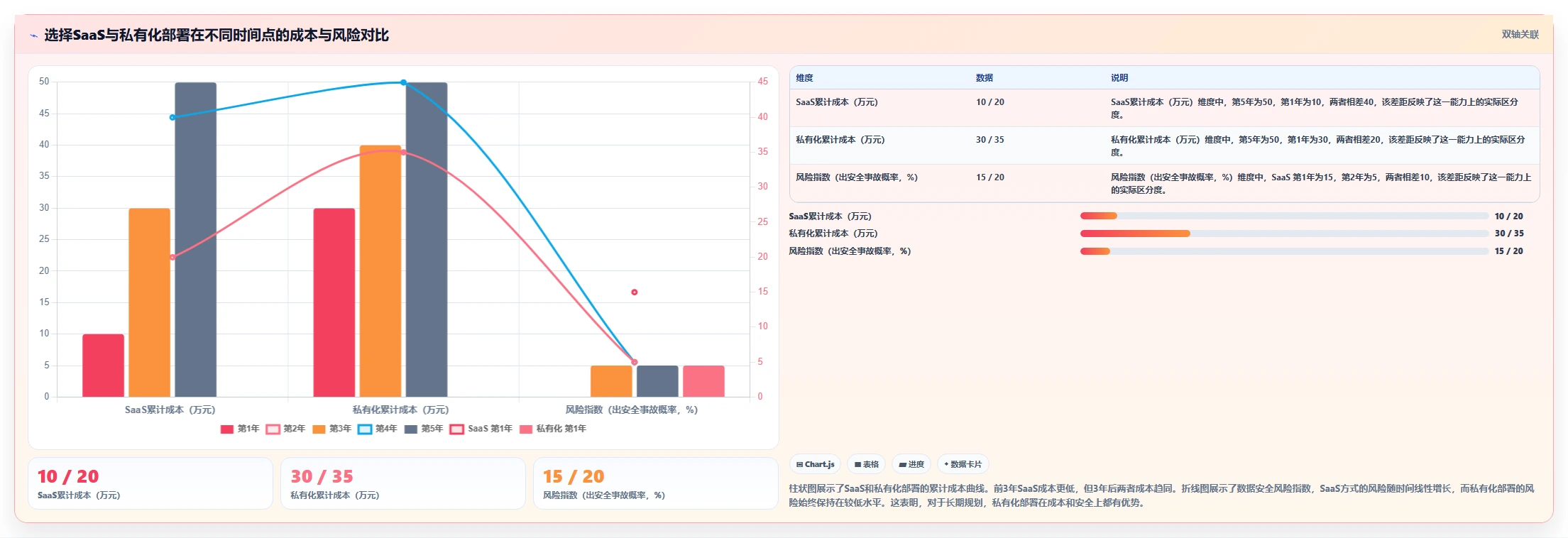This screenshot has height=538, width=1568.
Task: Open the 30 / 35 私有化累计成本 stat card
Action: pyautogui.click(x=403, y=483)
